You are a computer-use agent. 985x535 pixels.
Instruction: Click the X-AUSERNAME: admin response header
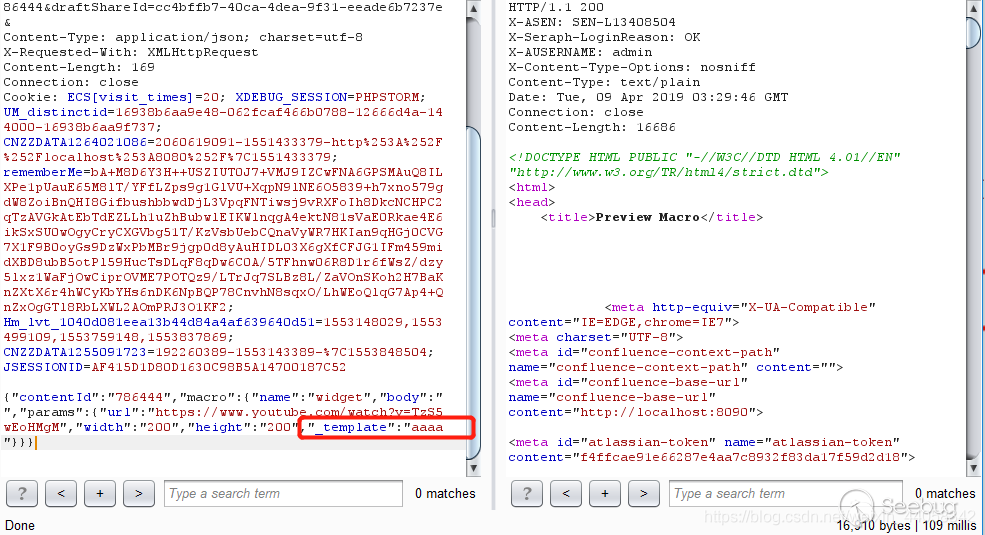point(580,52)
